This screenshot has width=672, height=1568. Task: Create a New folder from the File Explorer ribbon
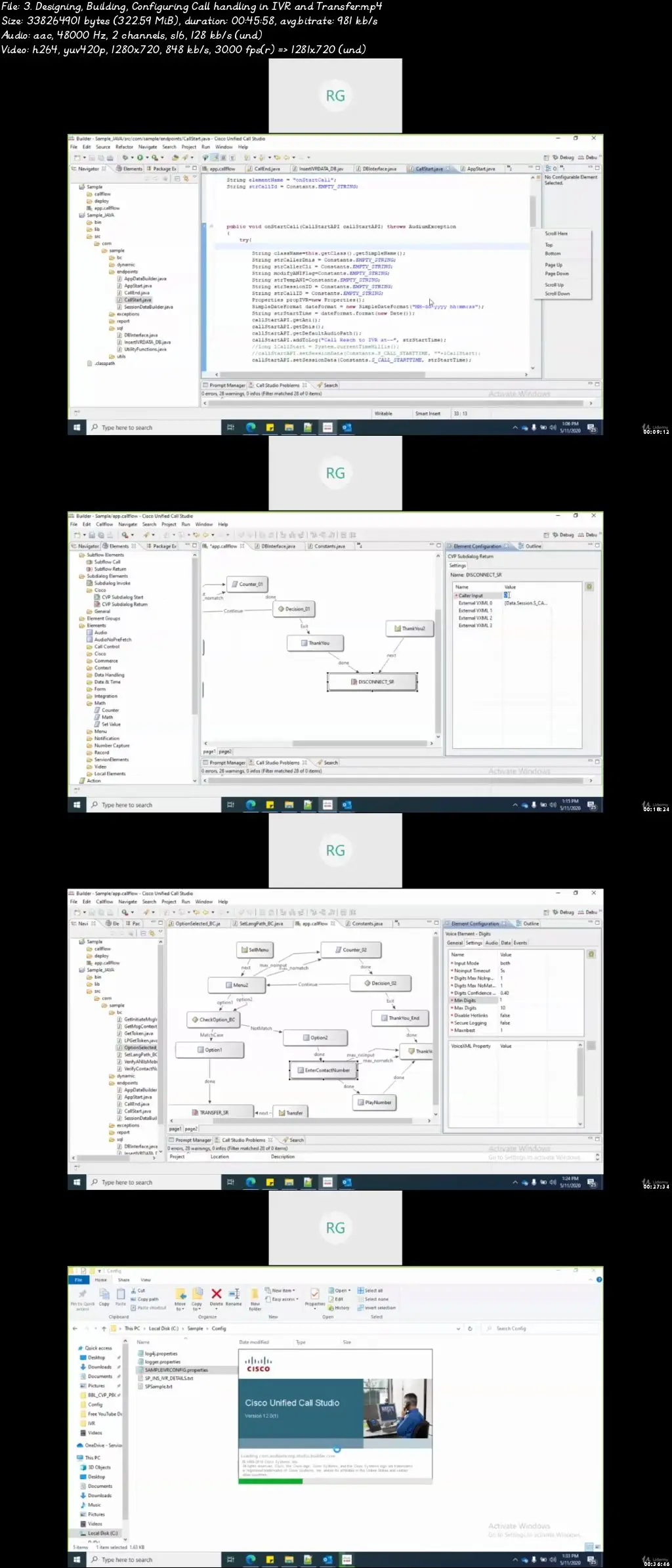click(x=255, y=1300)
